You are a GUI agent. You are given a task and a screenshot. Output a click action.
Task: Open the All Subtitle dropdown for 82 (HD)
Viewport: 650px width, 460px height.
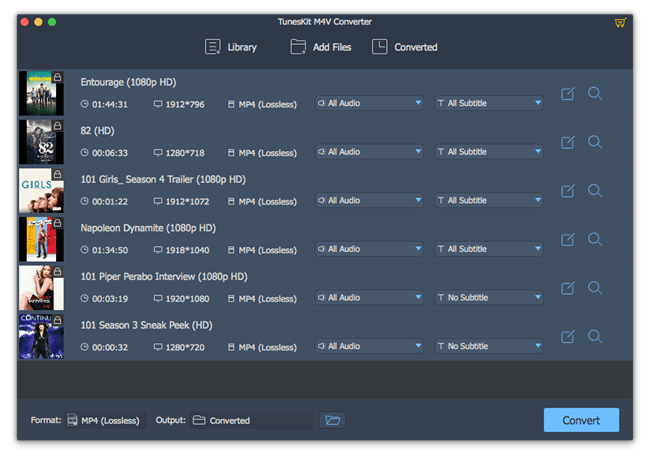click(489, 152)
